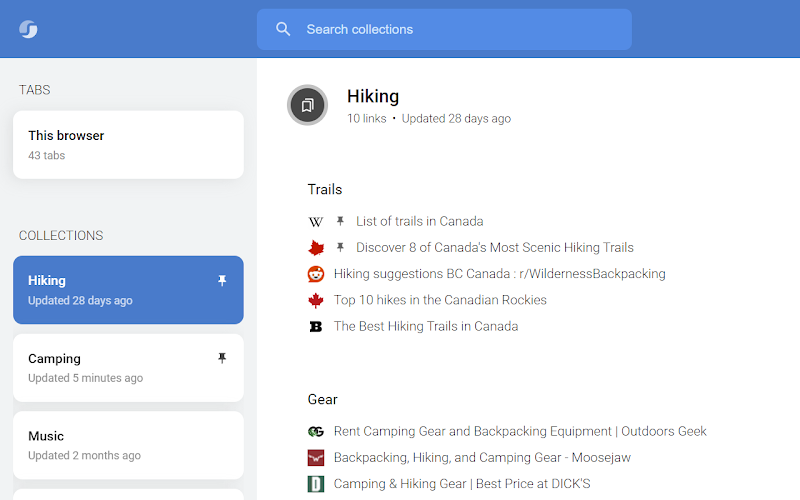Click Wikipedia favicon of List of trails
This screenshot has width=800, height=500.
(316, 222)
